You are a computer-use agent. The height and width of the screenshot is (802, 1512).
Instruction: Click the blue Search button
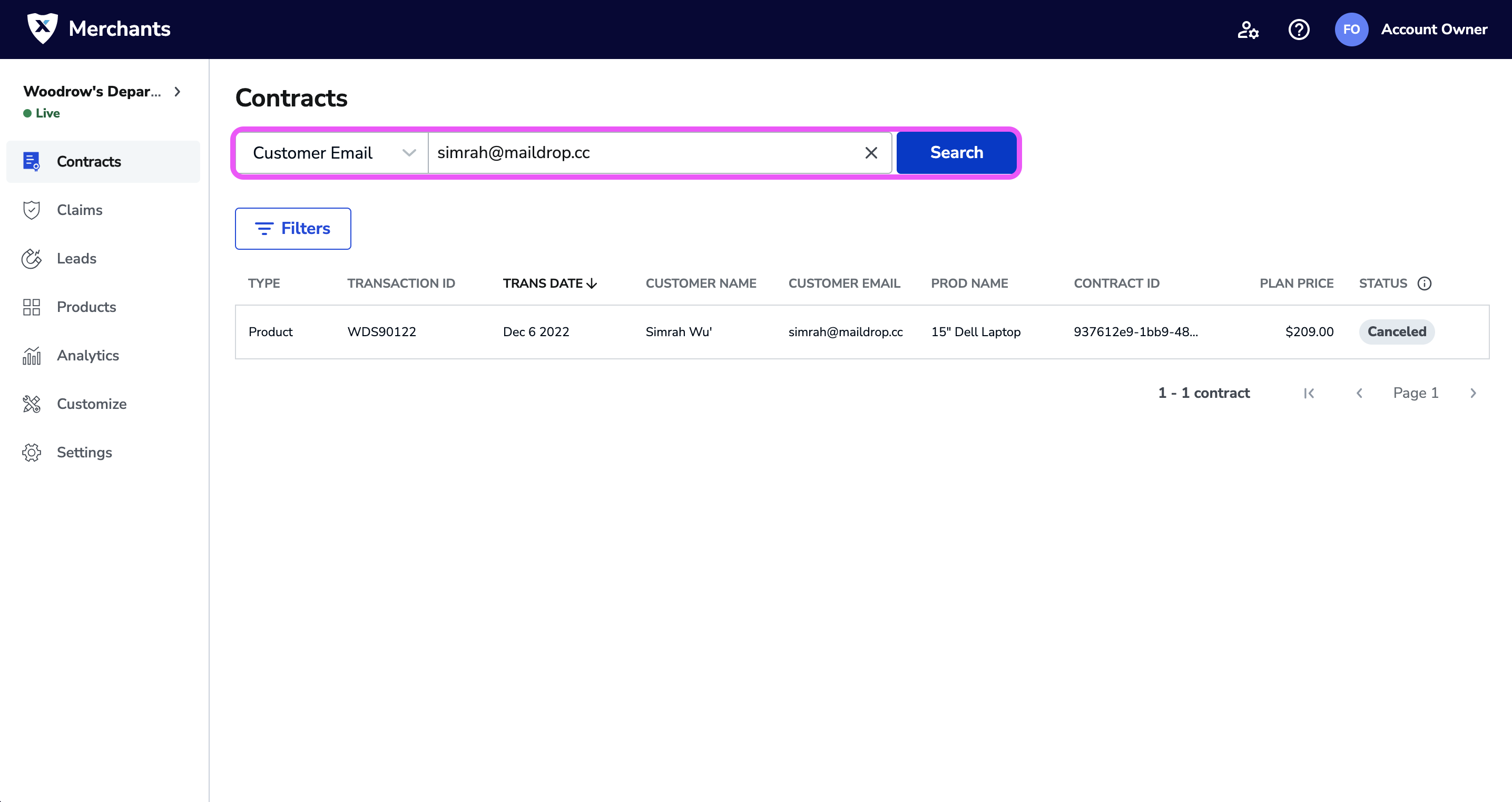pyautogui.click(x=956, y=153)
